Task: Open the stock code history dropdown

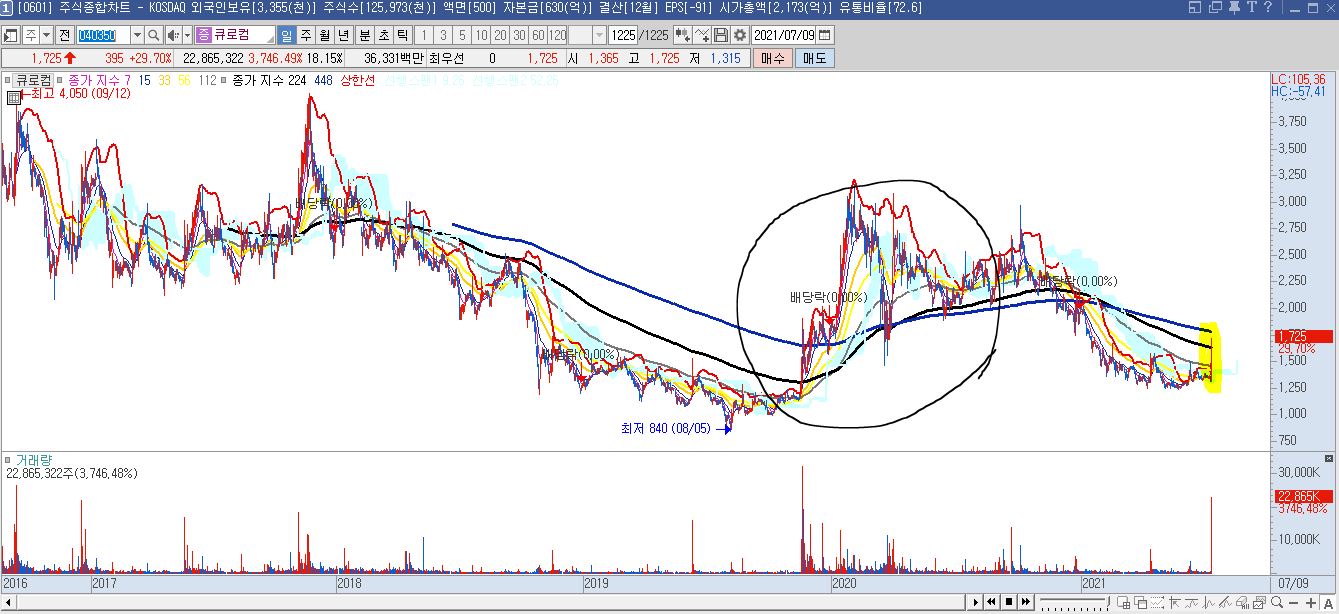Action: [137, 35]
